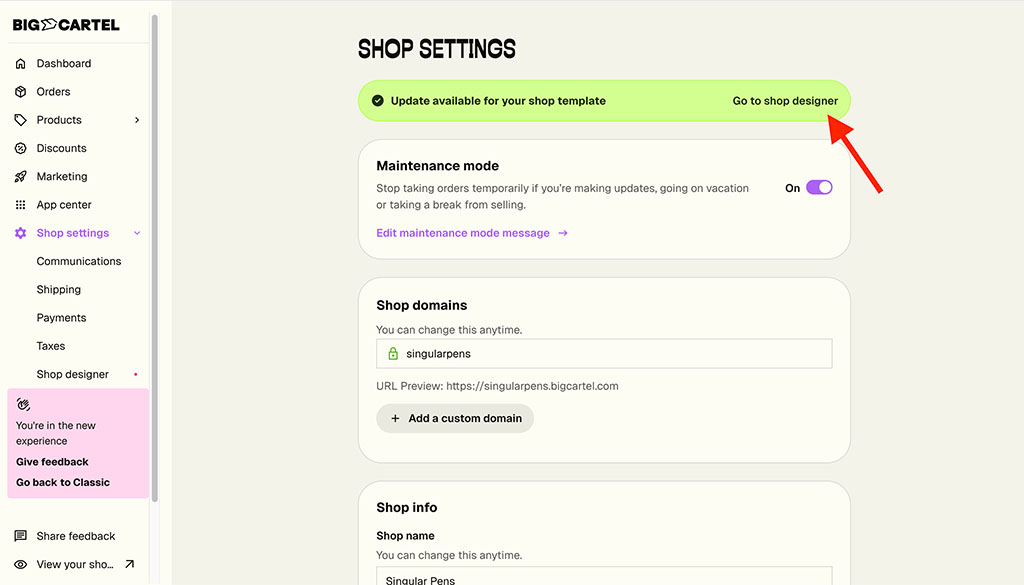Open Shop designer in the sidebar
The image size is (1024, 585).
(x=72, y=374)
